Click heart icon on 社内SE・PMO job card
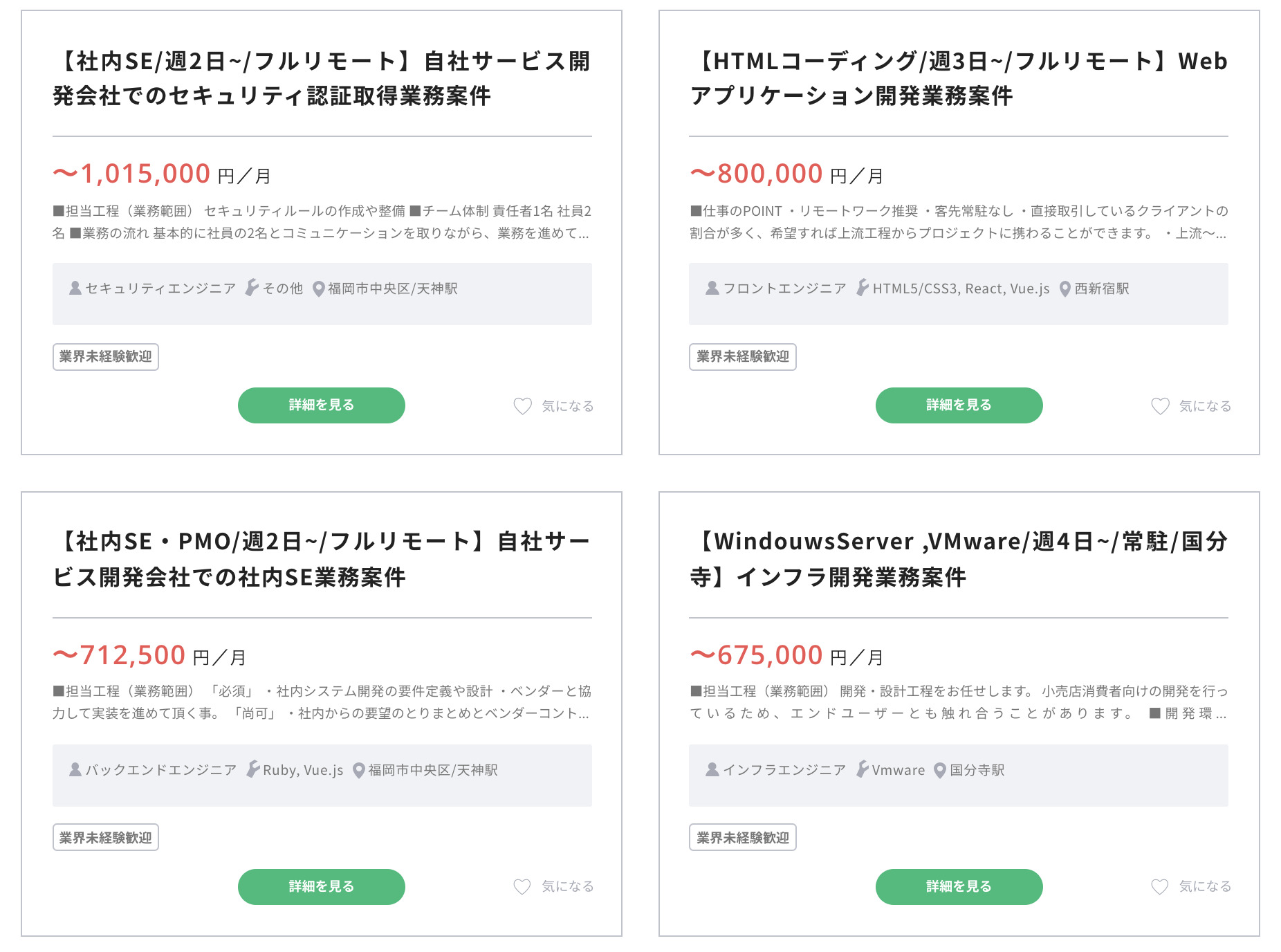This screenshot has width=1281, height=952. tap(522, 887)
